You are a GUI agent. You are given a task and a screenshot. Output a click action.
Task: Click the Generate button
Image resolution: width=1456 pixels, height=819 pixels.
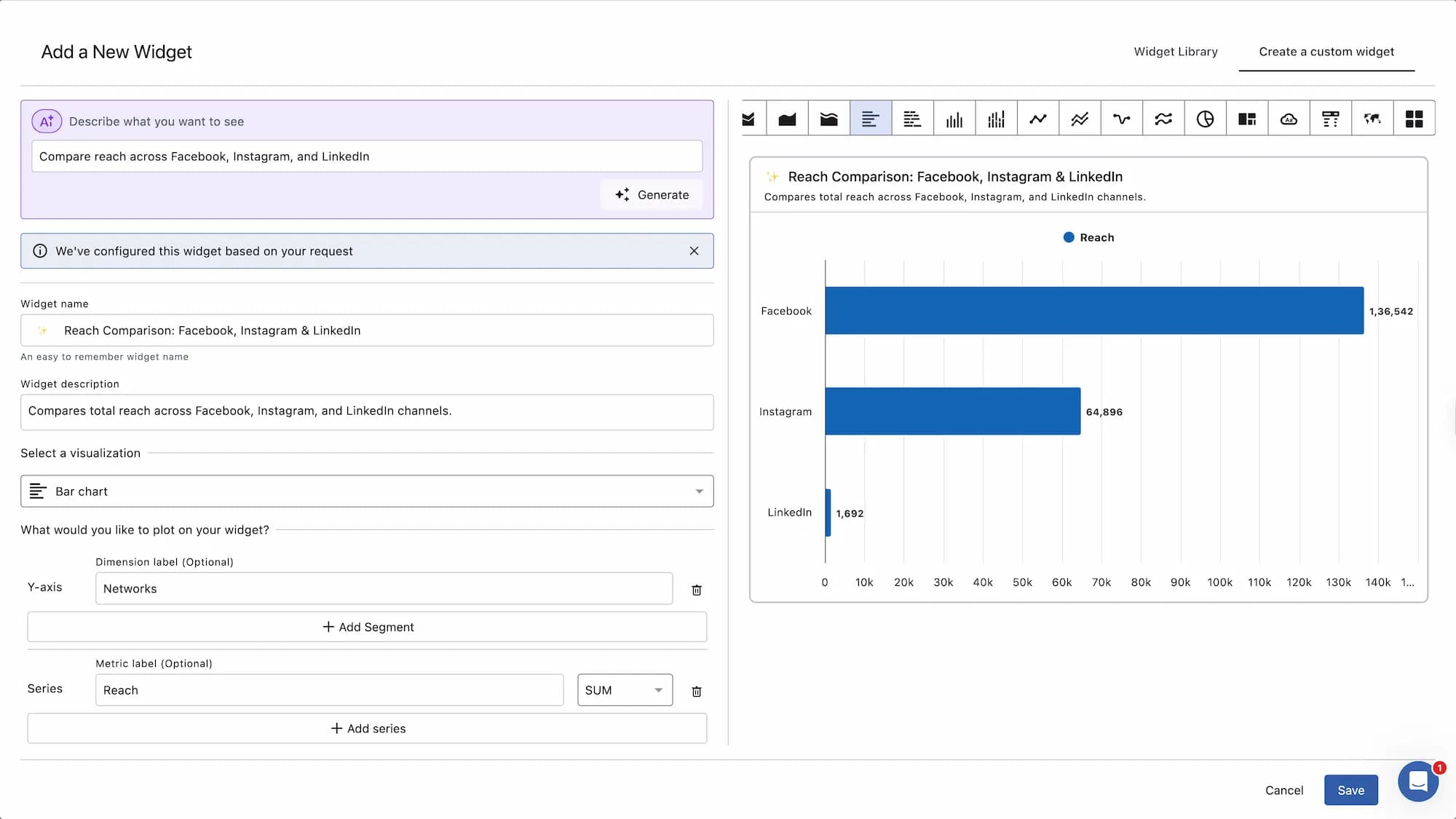(x=651, y=194)
